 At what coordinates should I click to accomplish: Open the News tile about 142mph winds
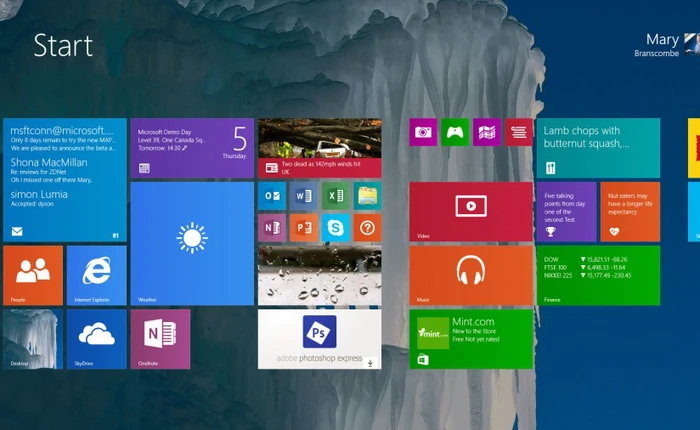(320, 148)
